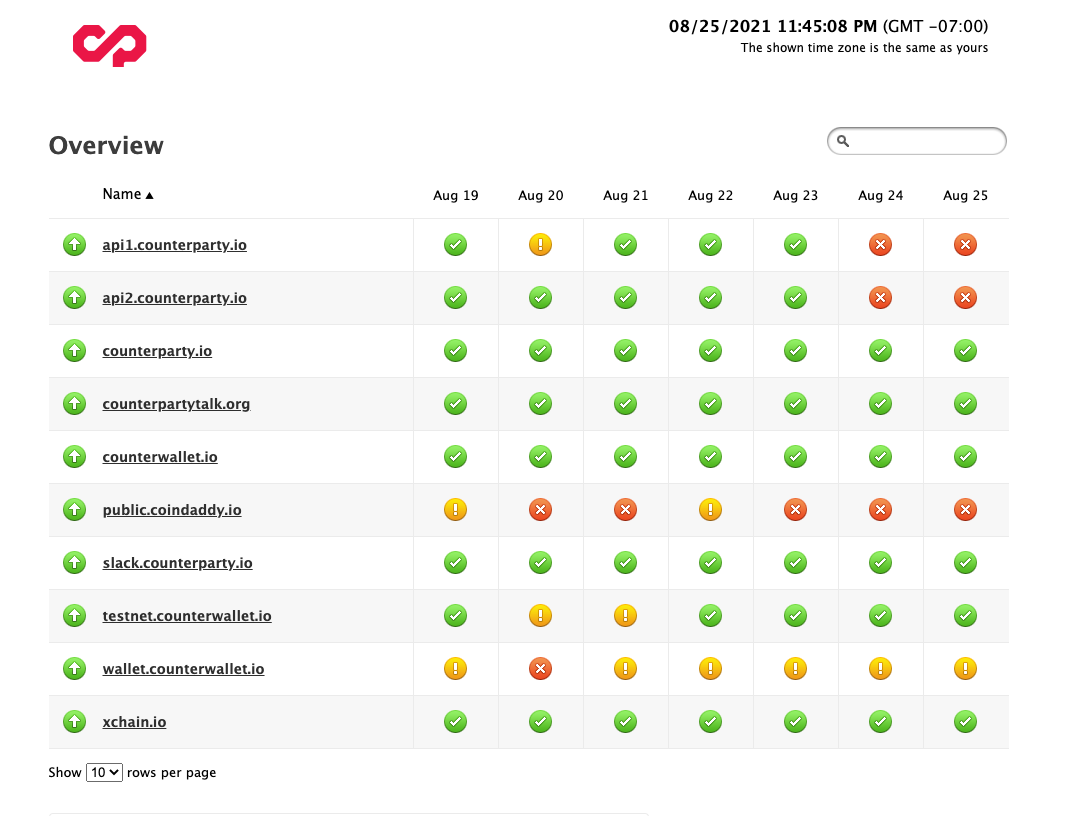Image resolution: width=1071 pixels, height=816 pixels.
Task: Click testnet.counterwallet.io Aug 21 warning icon
Action: (x=626, y=616)
